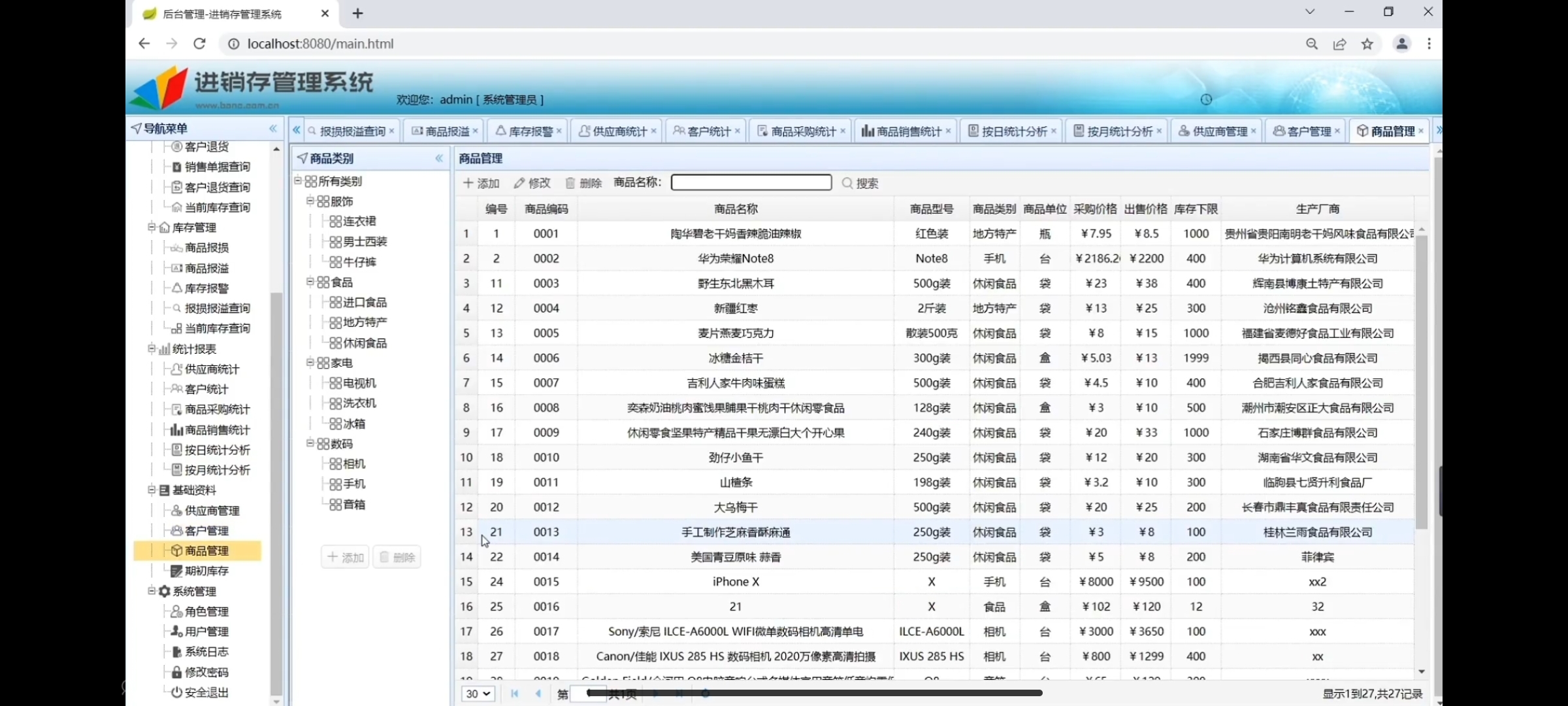Focus the 商品名称 search field
This screenshot has height=706, width=1568.
coord(751,182)
